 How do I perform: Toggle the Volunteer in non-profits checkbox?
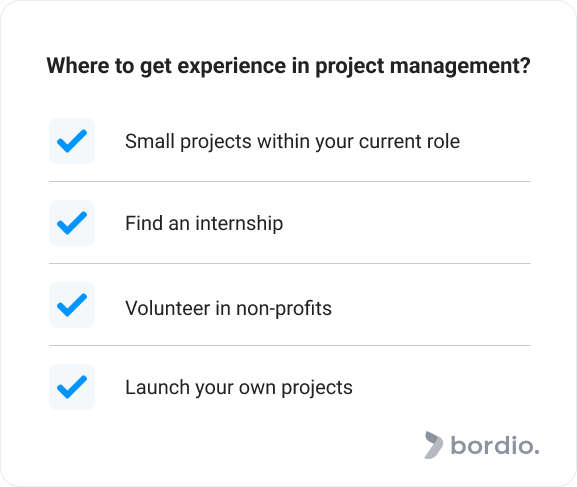click(x=72, y=305)
